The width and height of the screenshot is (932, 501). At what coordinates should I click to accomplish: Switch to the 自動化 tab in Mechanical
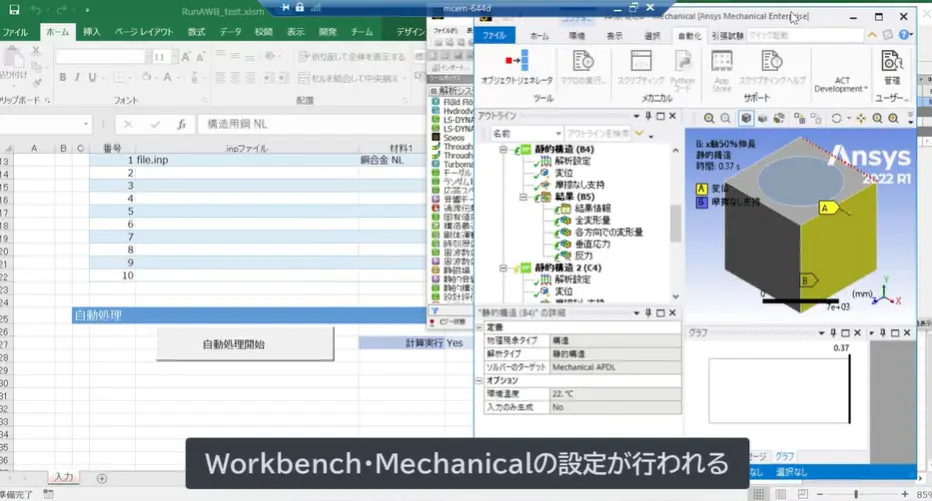(x=689, y=36)
